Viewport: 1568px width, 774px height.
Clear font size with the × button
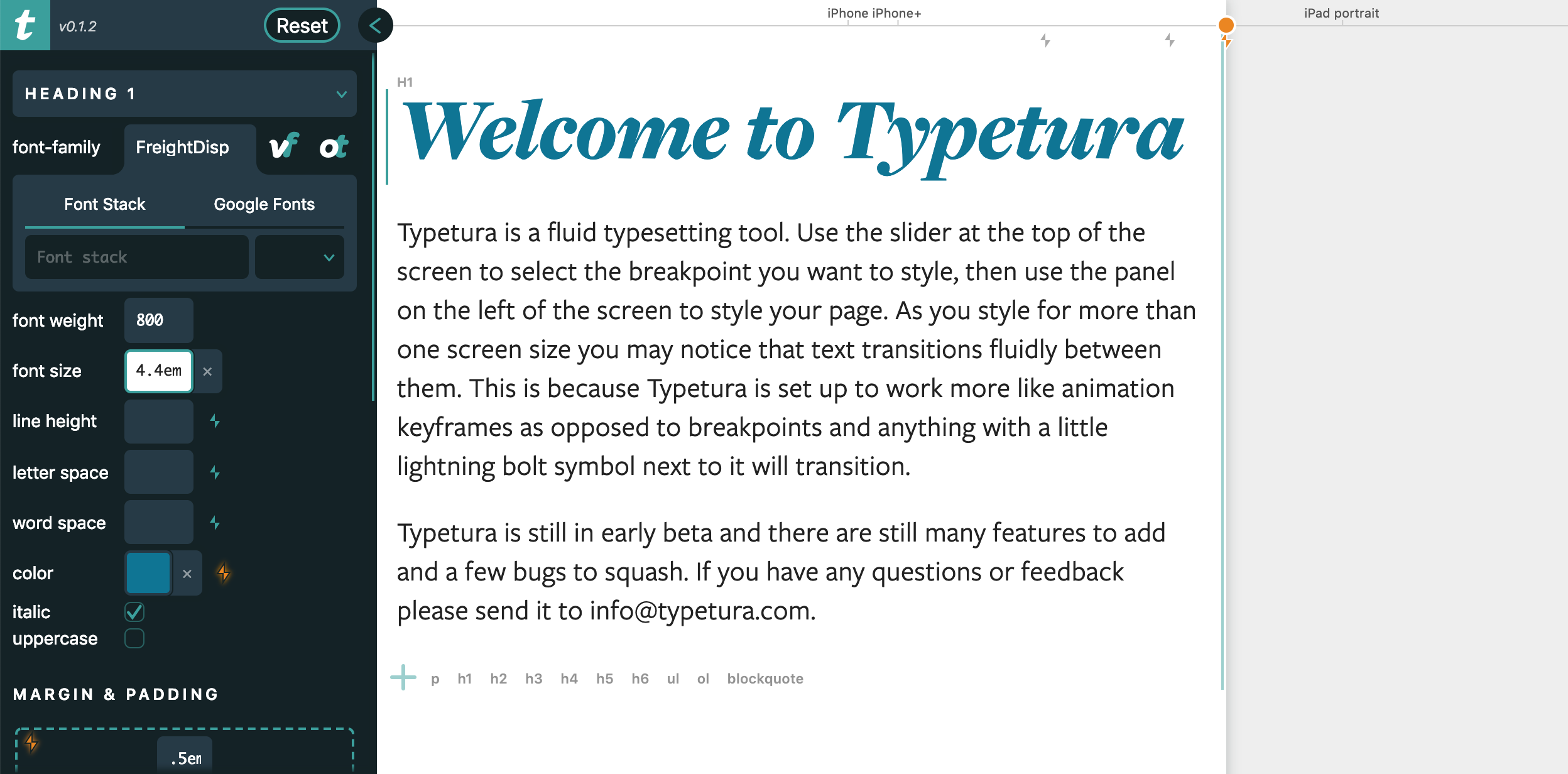coord(208,371)
